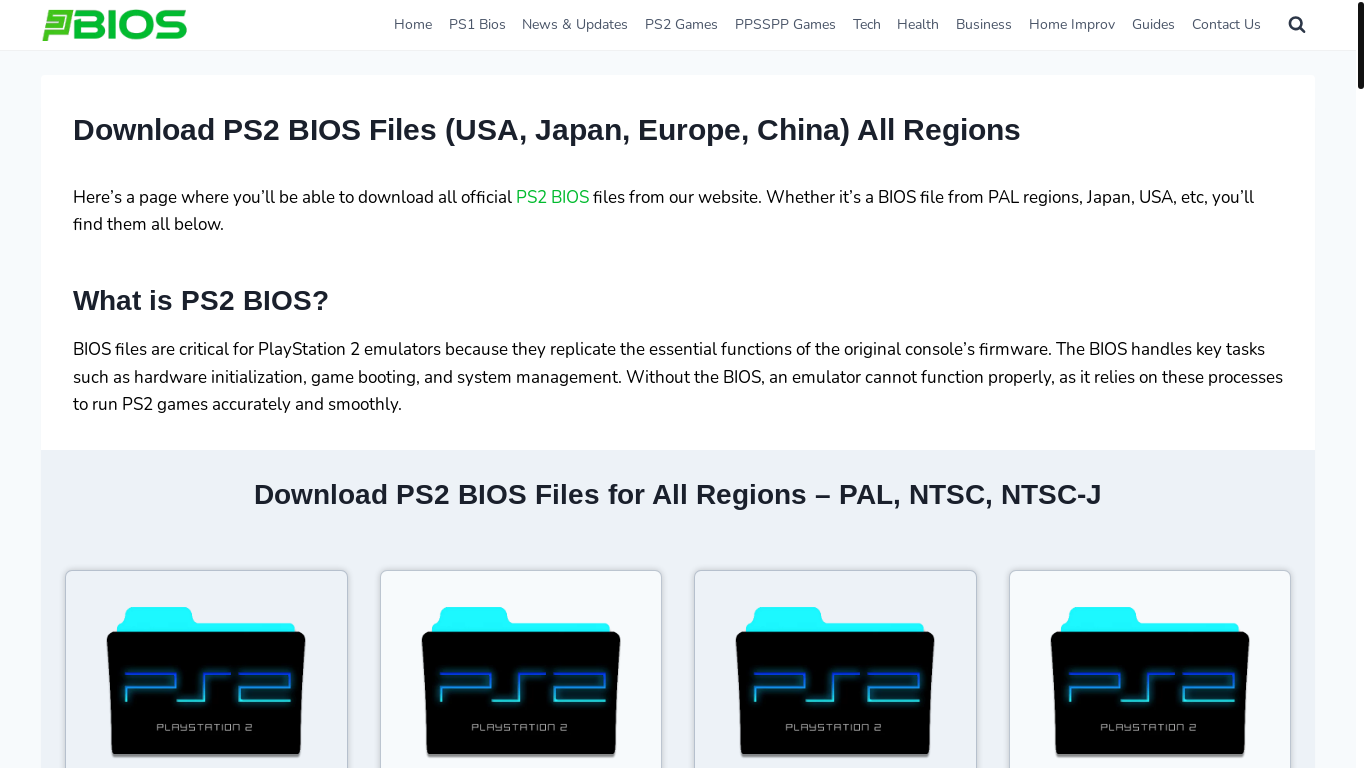Click the second PlayStation 2 folder thumbnail

(521, 681)
